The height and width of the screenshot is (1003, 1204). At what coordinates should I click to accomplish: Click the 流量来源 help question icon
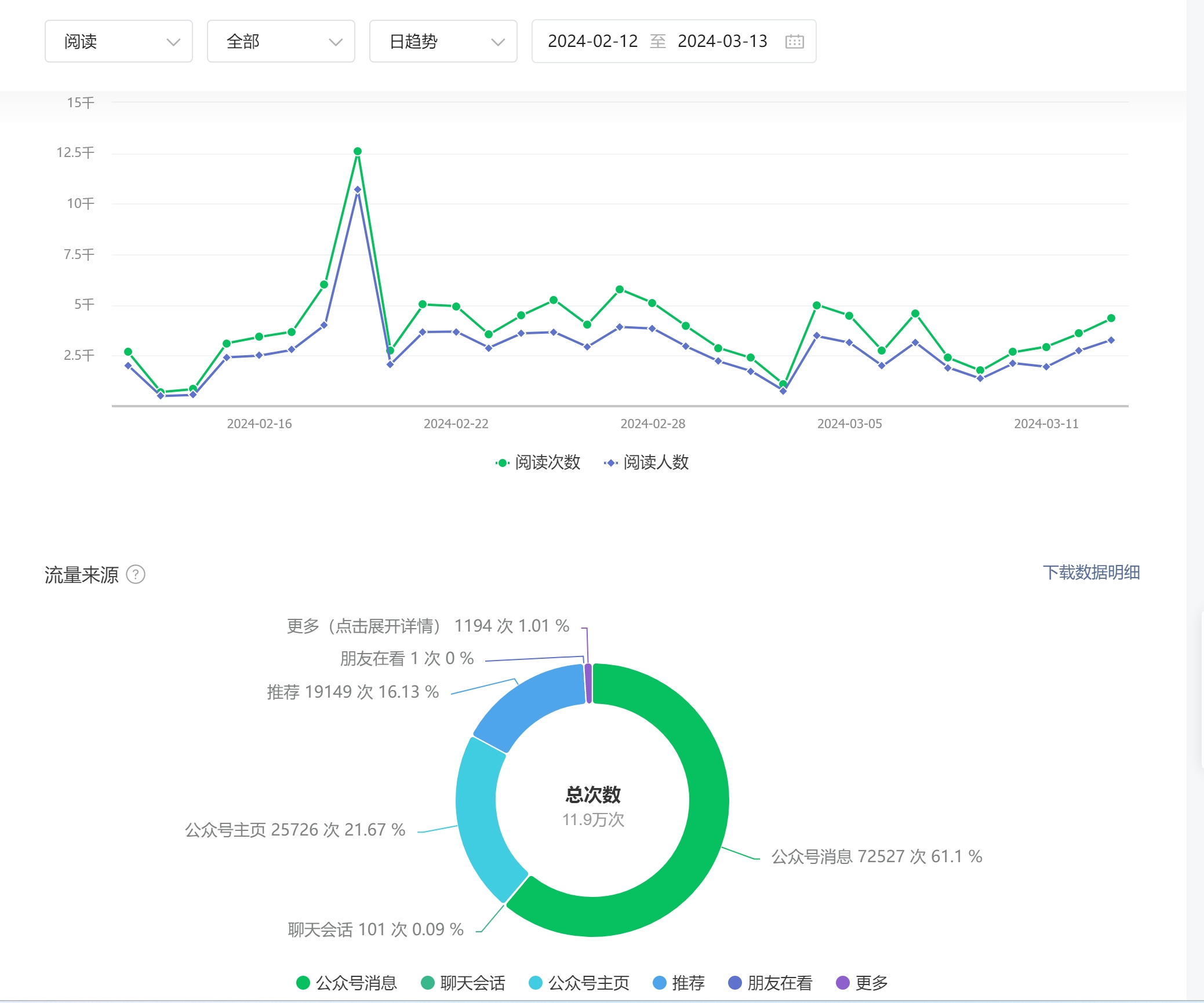[x=136, y=574]
